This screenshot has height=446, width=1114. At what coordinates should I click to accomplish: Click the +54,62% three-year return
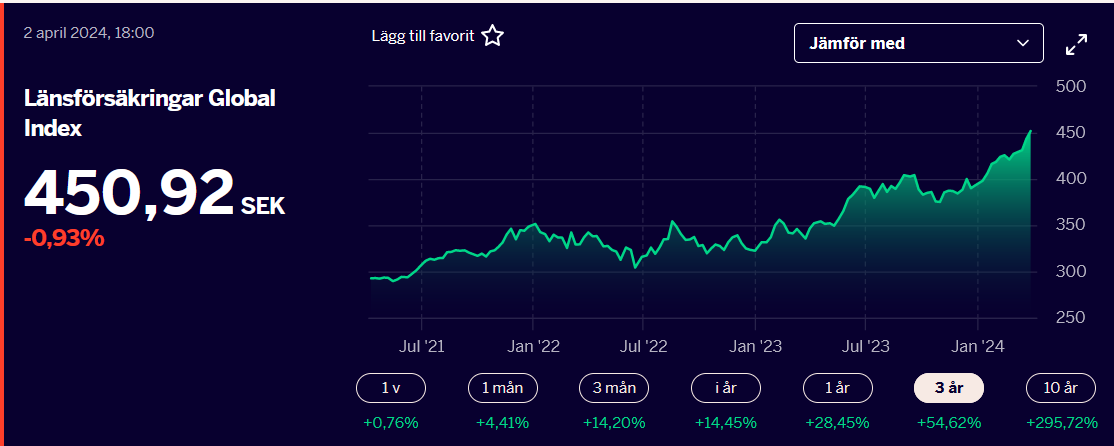[949, 423]
